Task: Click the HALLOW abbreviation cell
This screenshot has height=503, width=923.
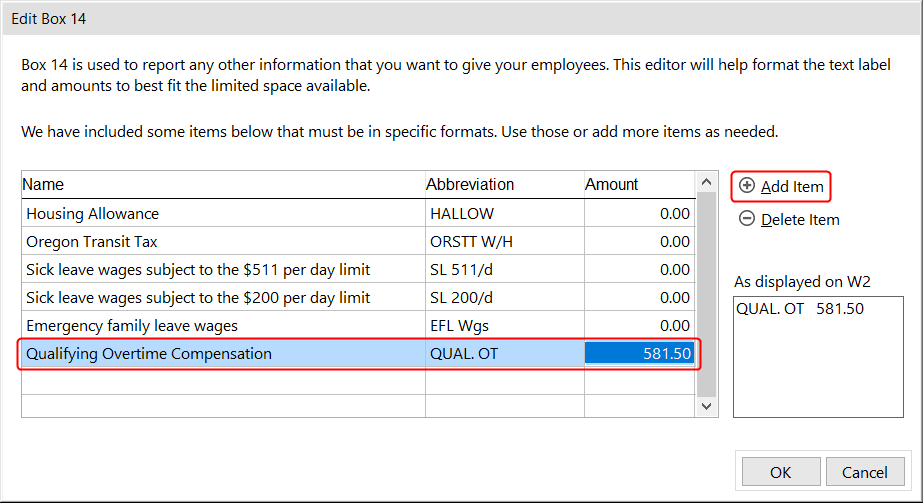Action: [503, 214]
